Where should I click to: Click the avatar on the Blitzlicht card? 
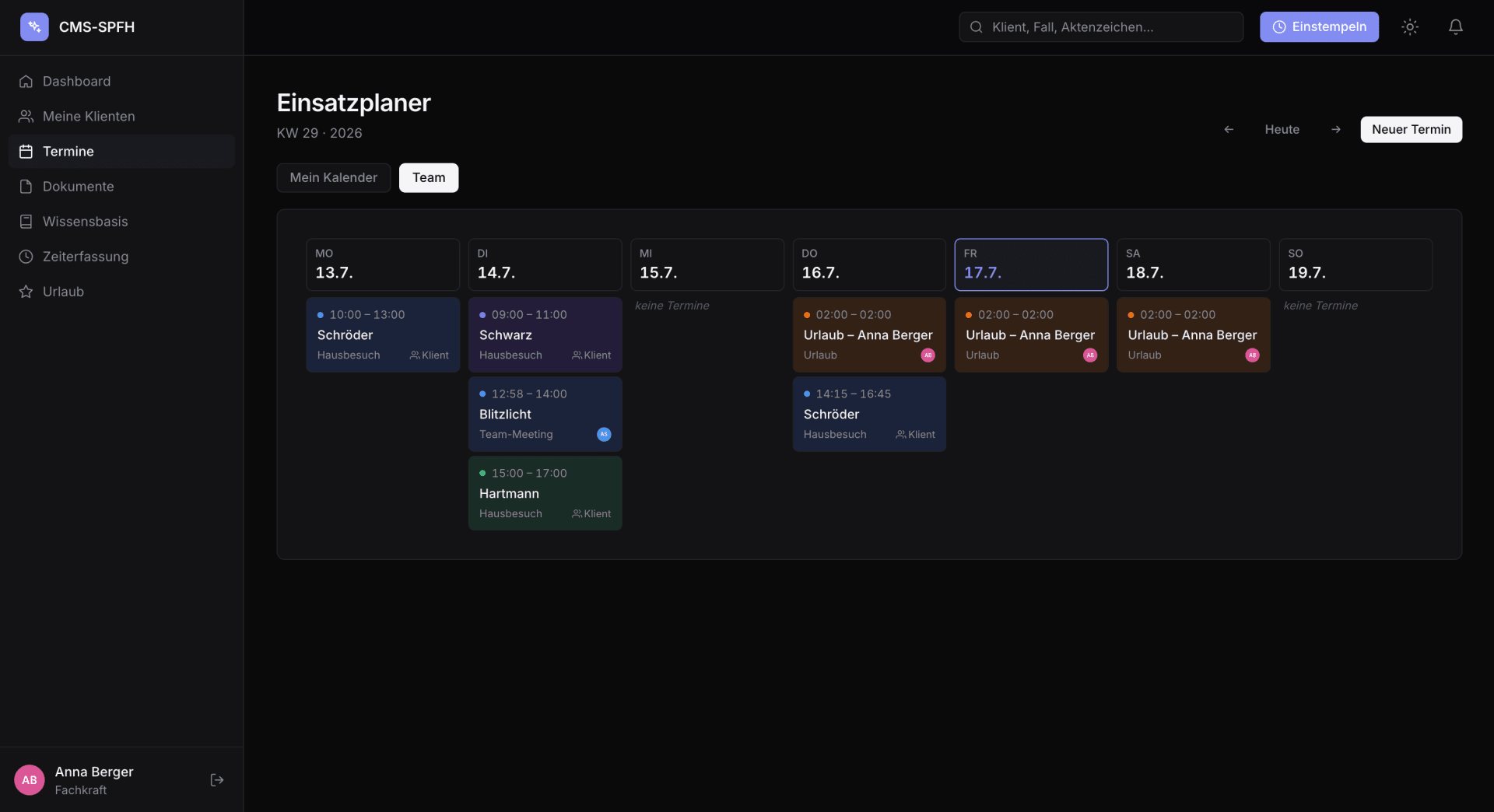tap(604, 434)
